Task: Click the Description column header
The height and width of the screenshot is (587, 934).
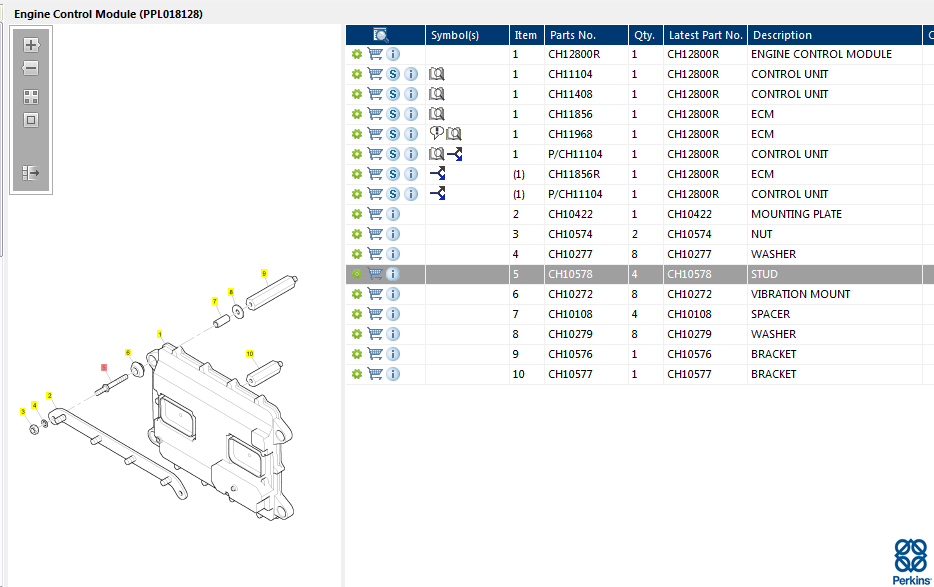Action: (x=782, y=35)
